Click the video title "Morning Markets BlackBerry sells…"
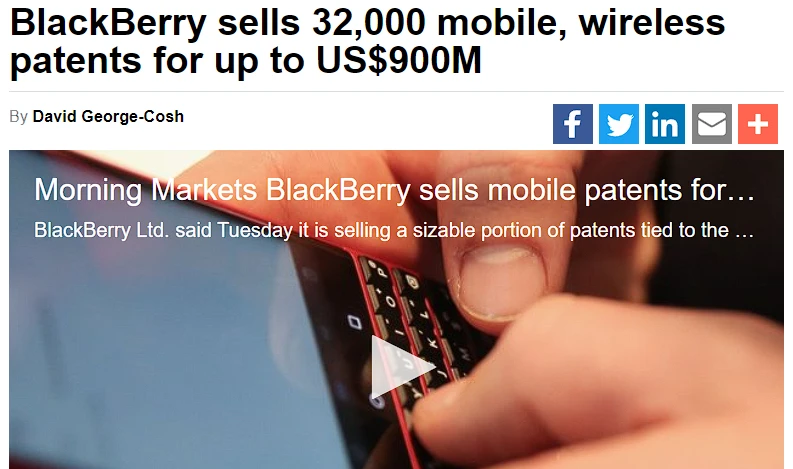This screenshot has width=793, height=469. click(x=394, y=190)
